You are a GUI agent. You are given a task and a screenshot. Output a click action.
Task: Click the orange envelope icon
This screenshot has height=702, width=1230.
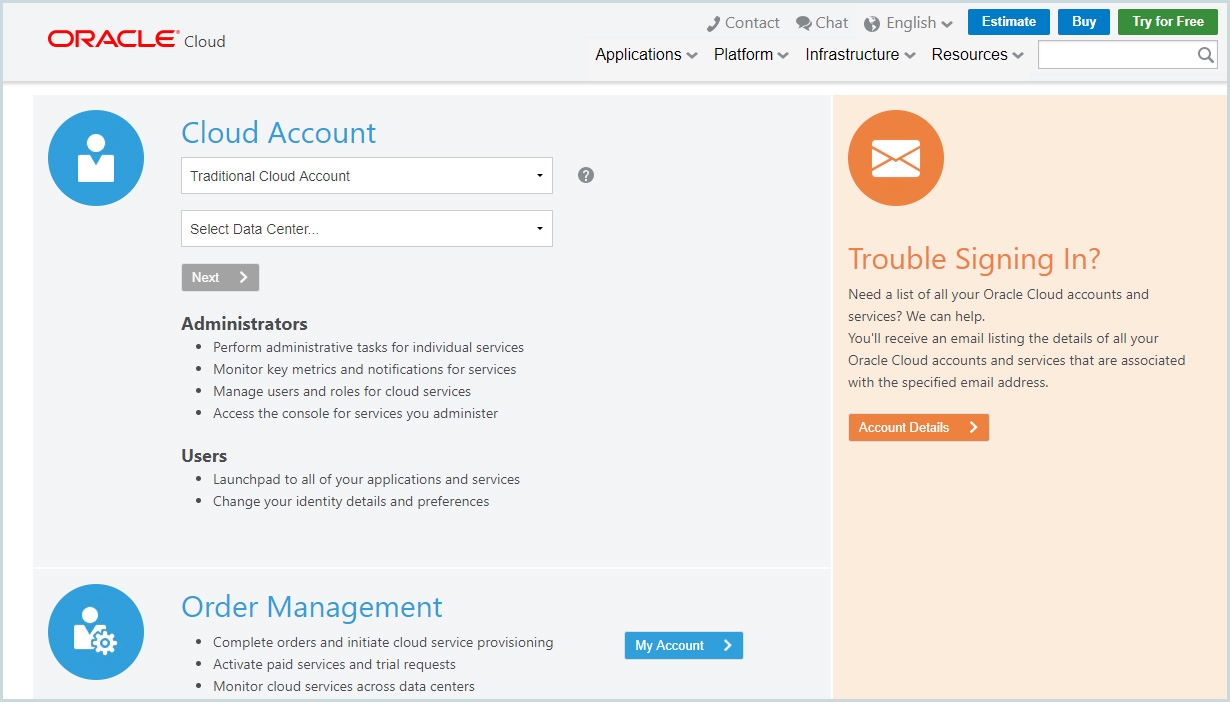895,158
